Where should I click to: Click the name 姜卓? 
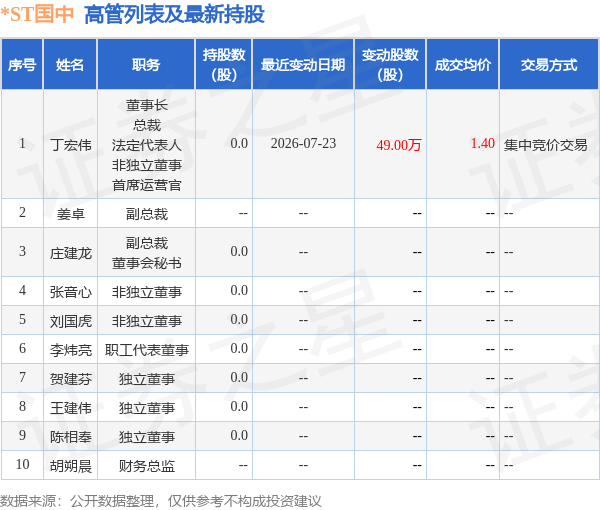(x=71, y=214)
